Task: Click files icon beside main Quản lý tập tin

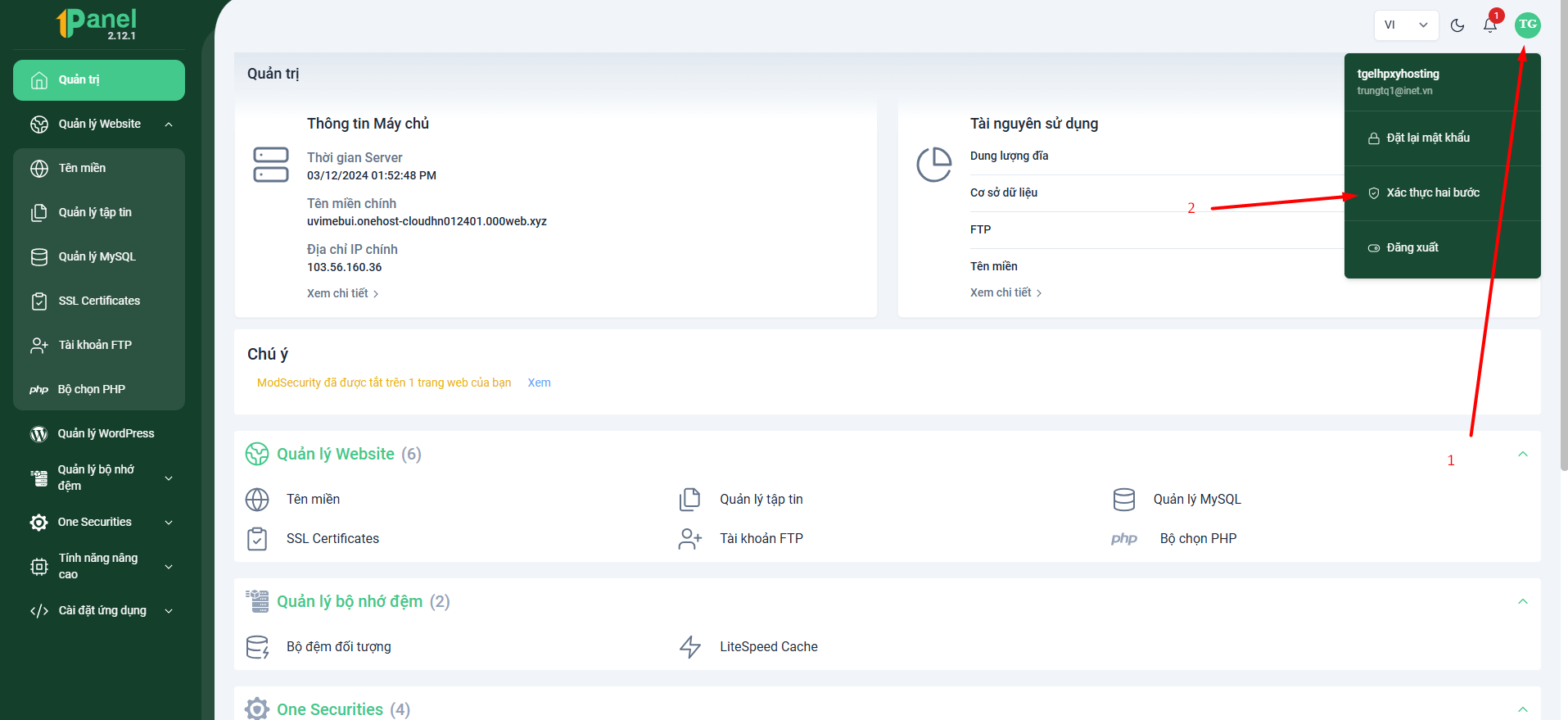Action: pyautogui.click(x=690, y=500)
